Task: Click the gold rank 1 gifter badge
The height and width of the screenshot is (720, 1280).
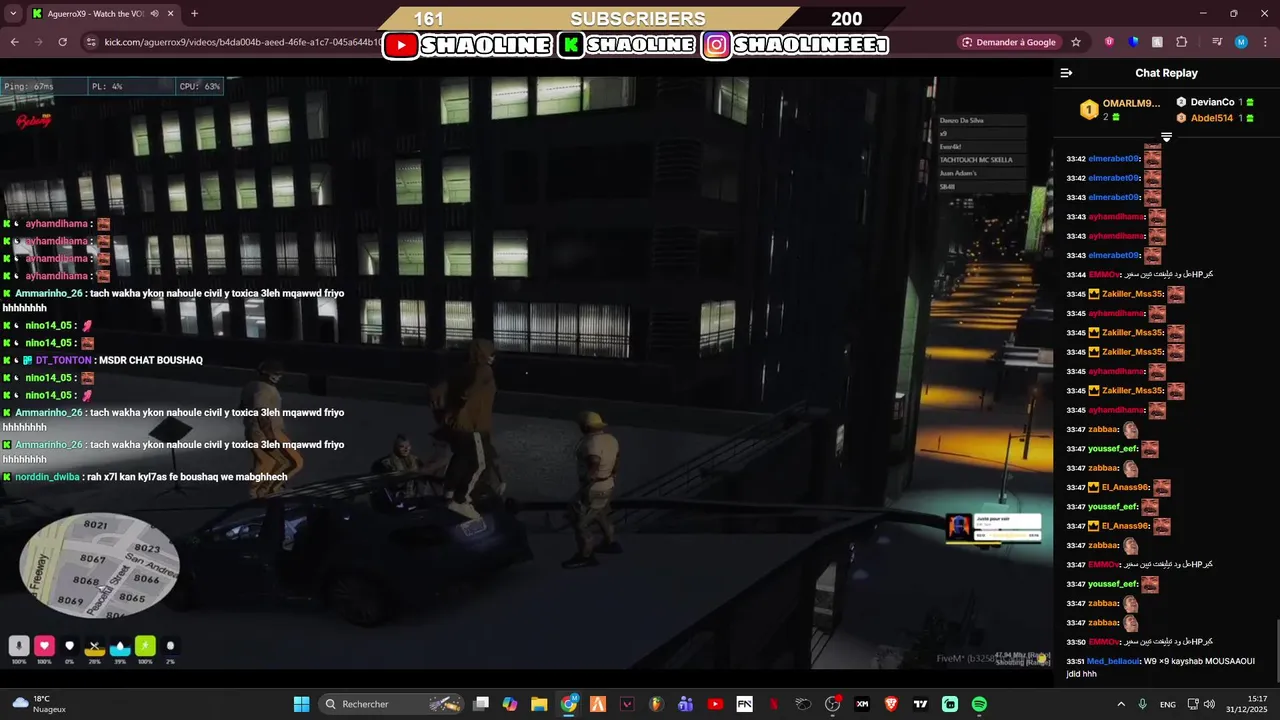Action: [1089, 109]
